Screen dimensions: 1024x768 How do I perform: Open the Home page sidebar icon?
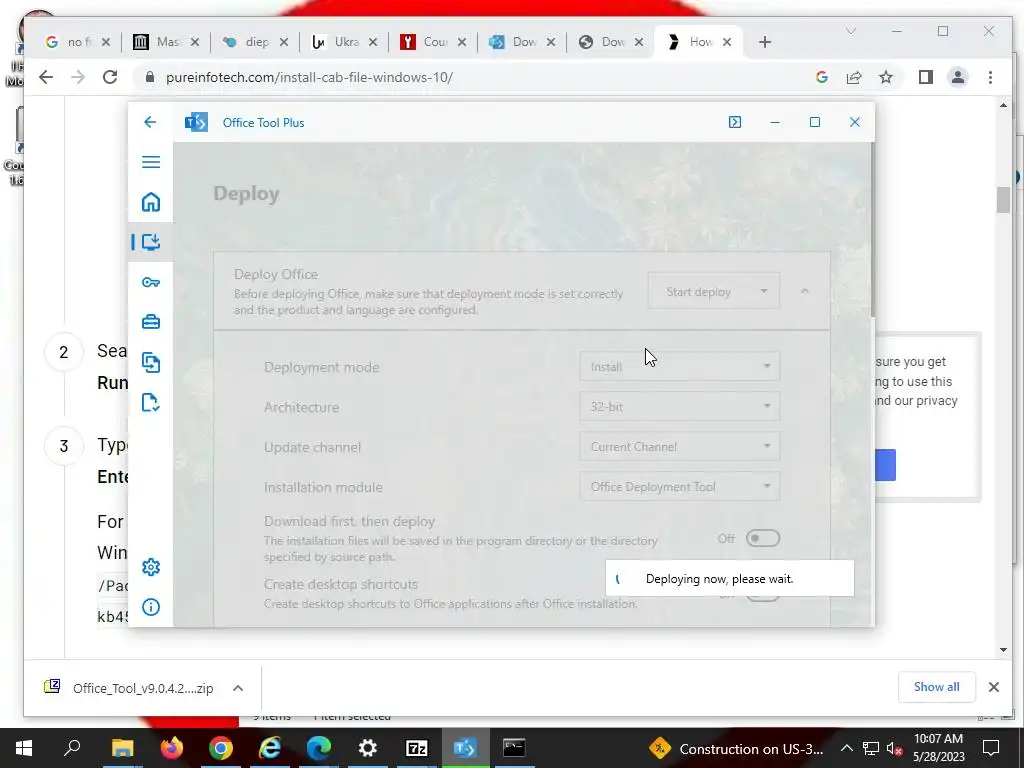(151, 202)
